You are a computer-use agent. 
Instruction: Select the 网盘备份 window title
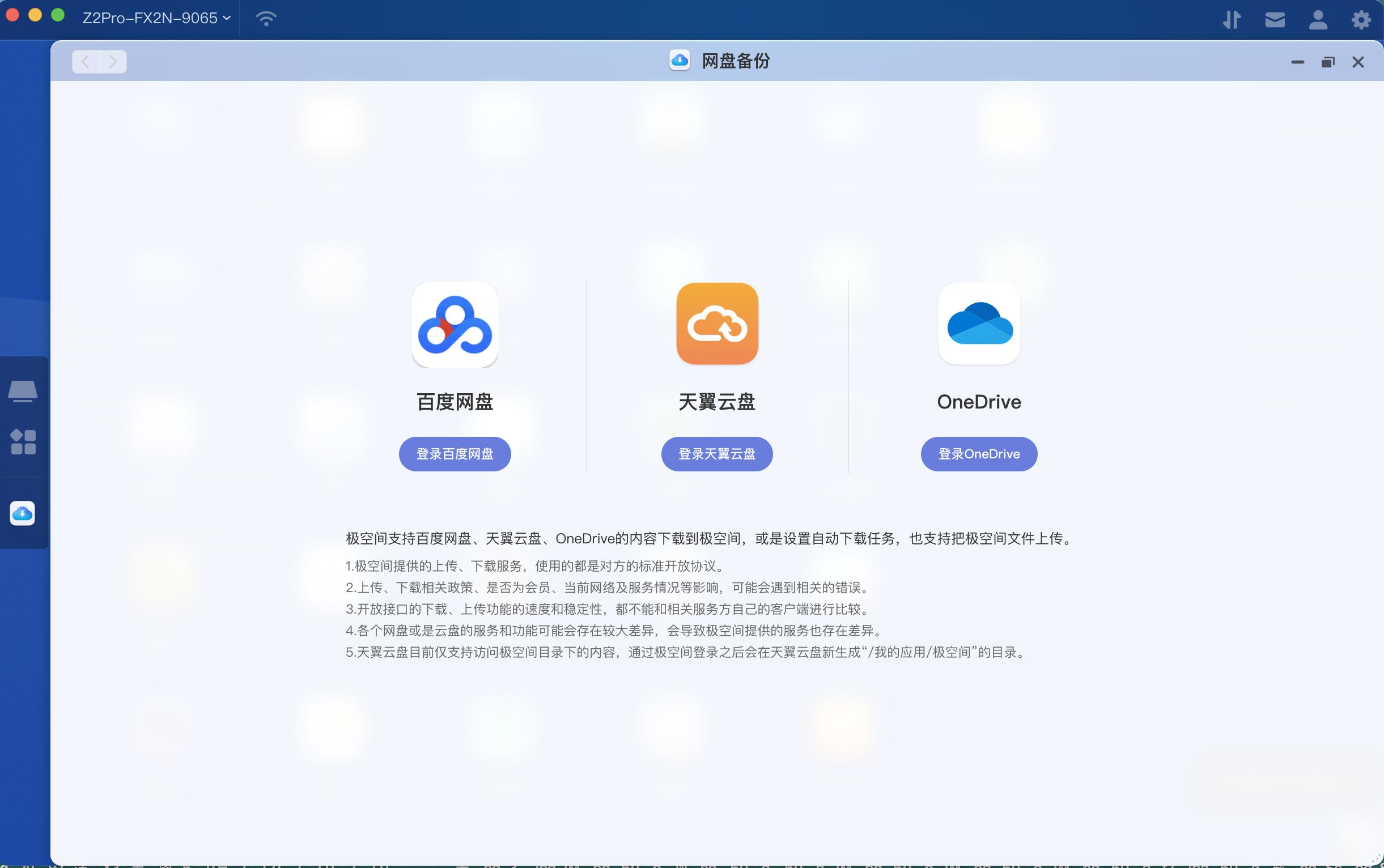(735, 60)
